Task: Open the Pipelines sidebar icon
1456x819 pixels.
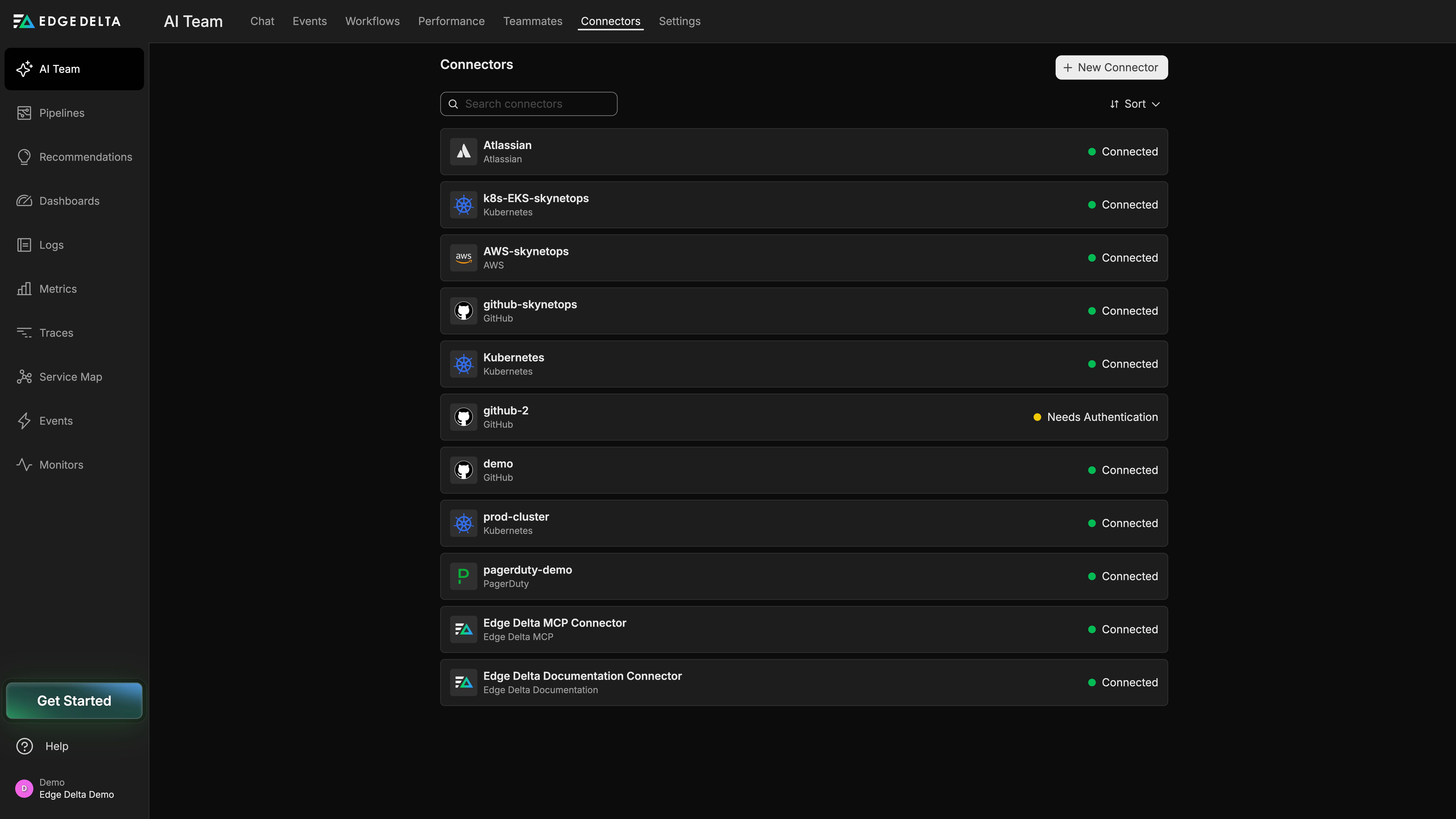Action: pyautogui.click(x=24, y=113)
